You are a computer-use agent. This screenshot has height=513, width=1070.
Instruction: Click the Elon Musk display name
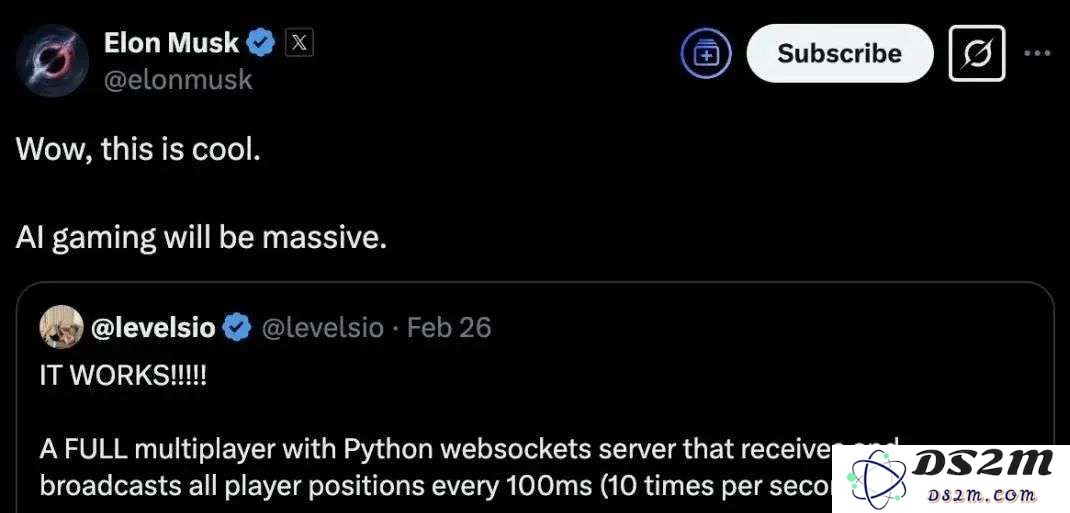(171, 44)
